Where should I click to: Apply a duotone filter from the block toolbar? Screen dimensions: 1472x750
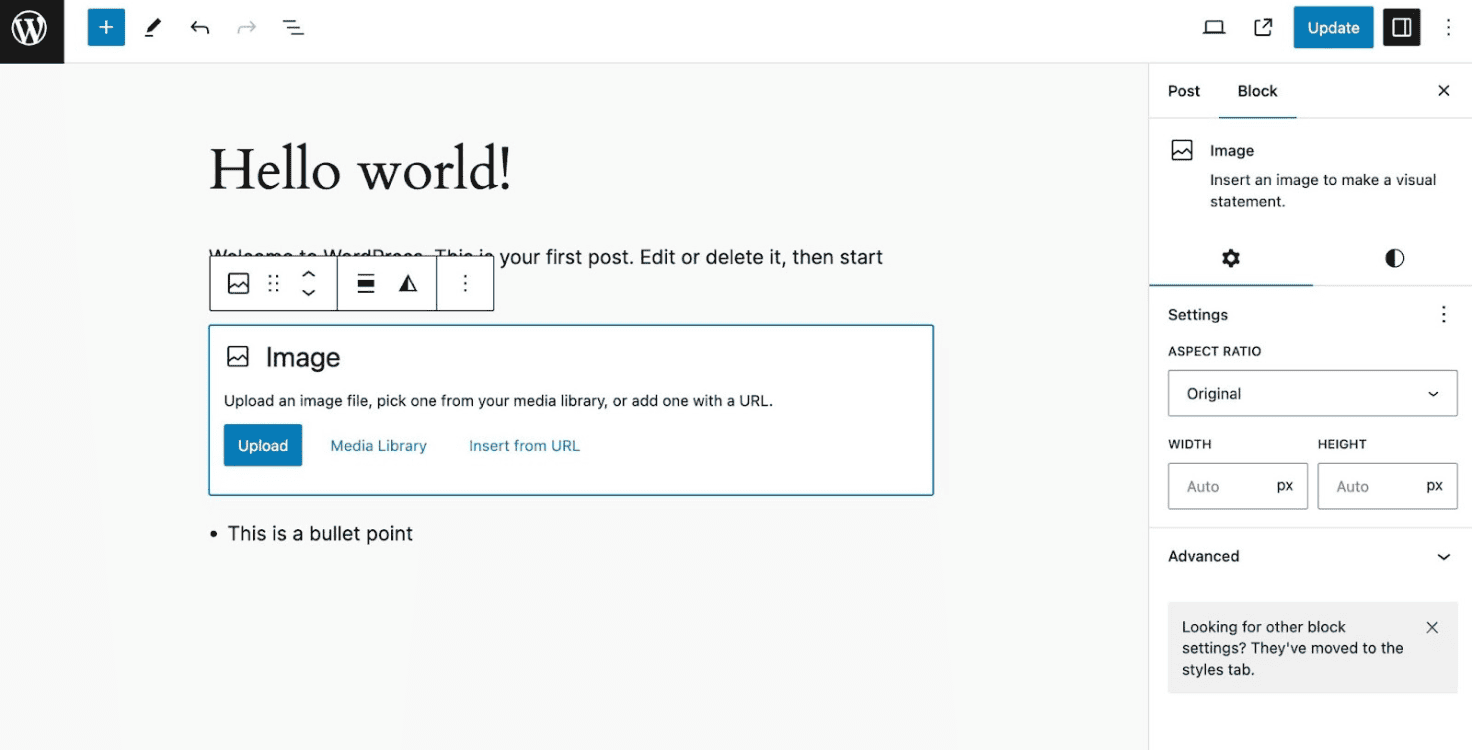point(407,283)
